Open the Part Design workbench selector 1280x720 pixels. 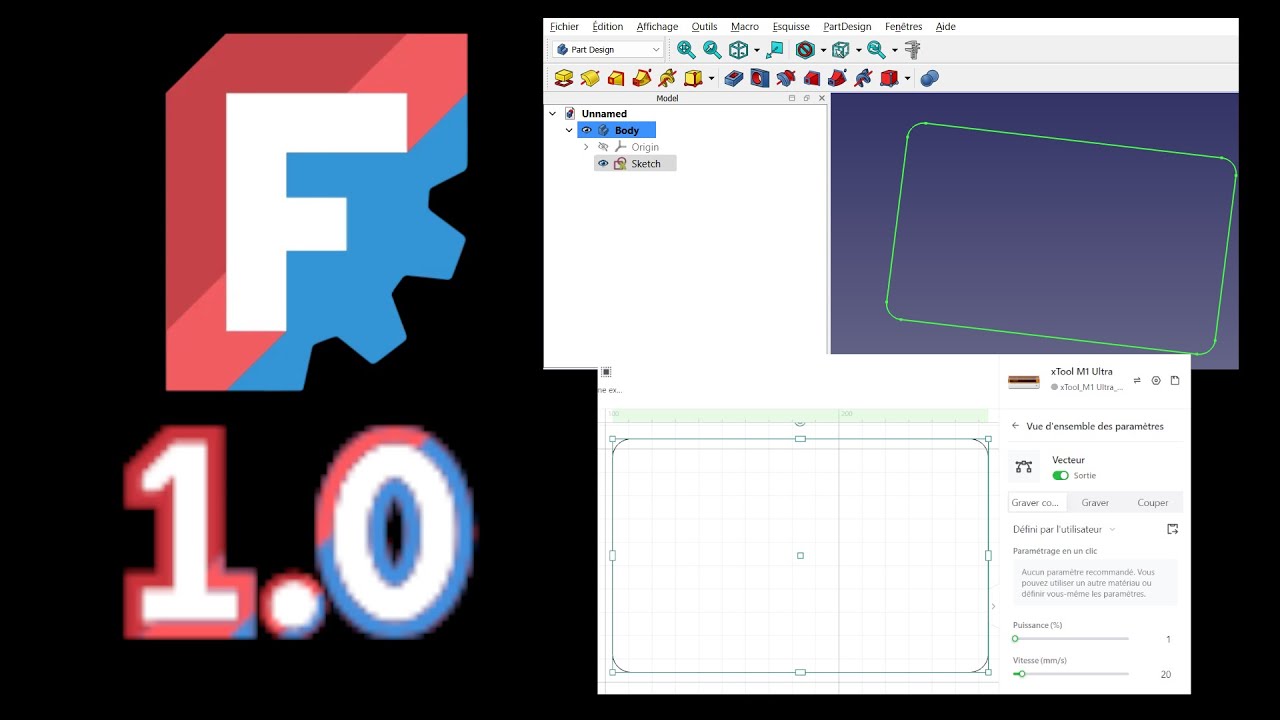[608, 50]
